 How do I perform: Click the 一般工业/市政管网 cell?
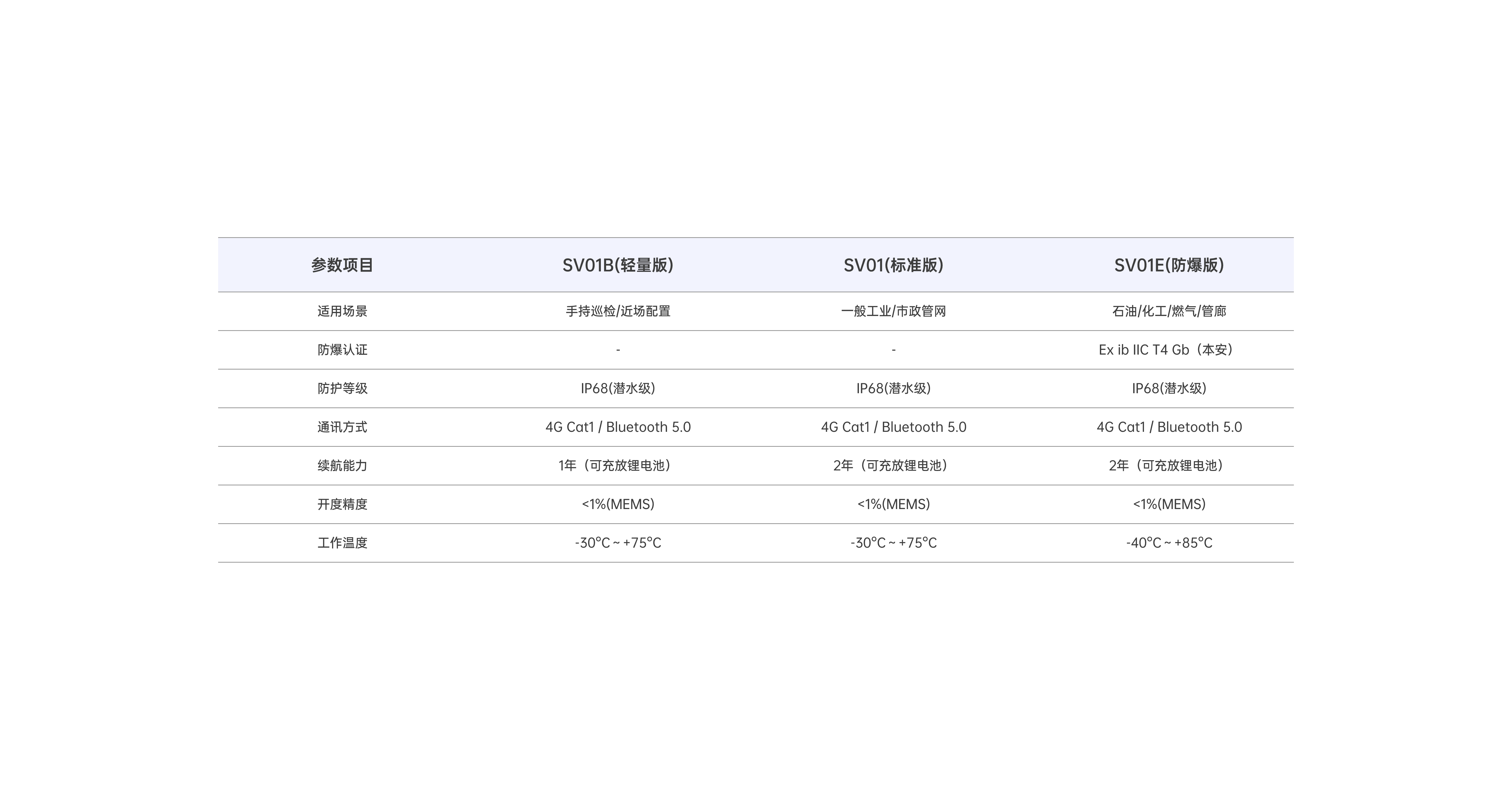pyautogui.click(x=893, y=311)
